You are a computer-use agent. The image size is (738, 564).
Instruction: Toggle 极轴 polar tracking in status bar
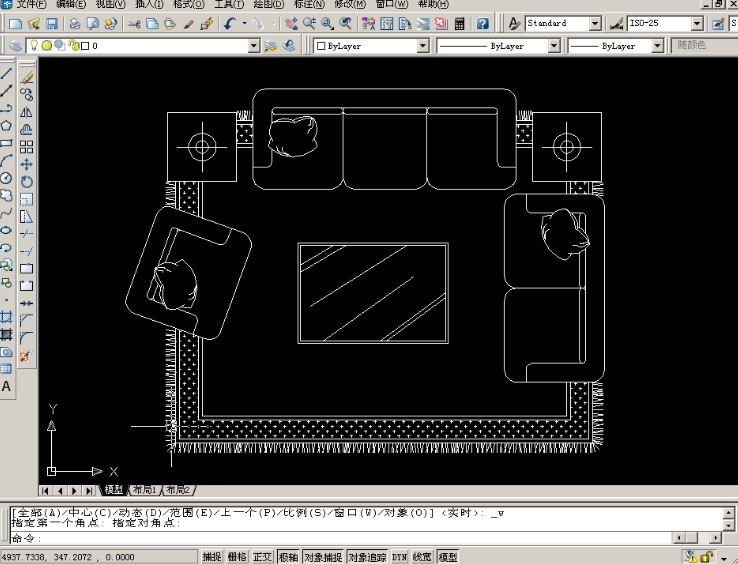coord(288,557)
